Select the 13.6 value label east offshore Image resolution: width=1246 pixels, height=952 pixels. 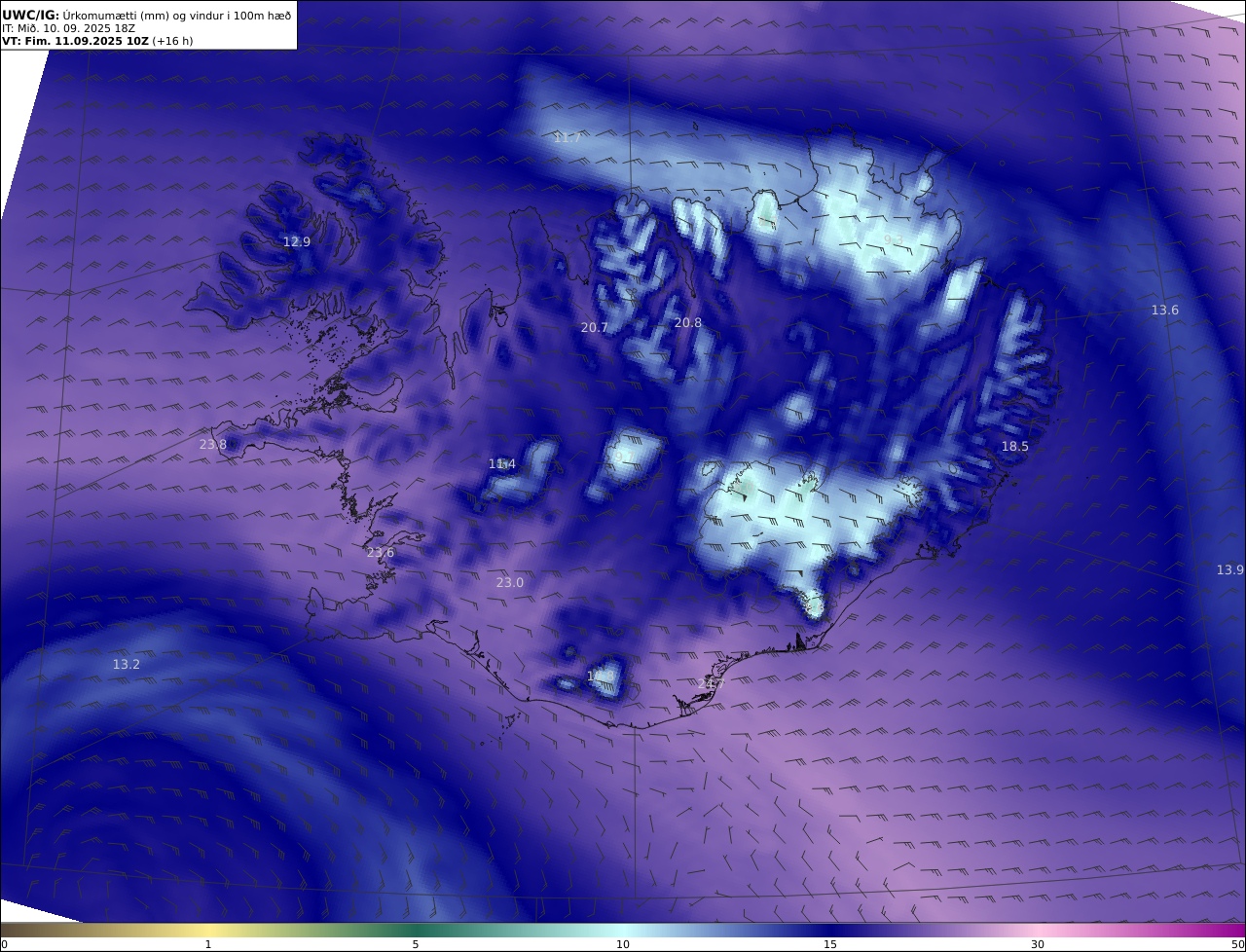(x=1165, y=310)
